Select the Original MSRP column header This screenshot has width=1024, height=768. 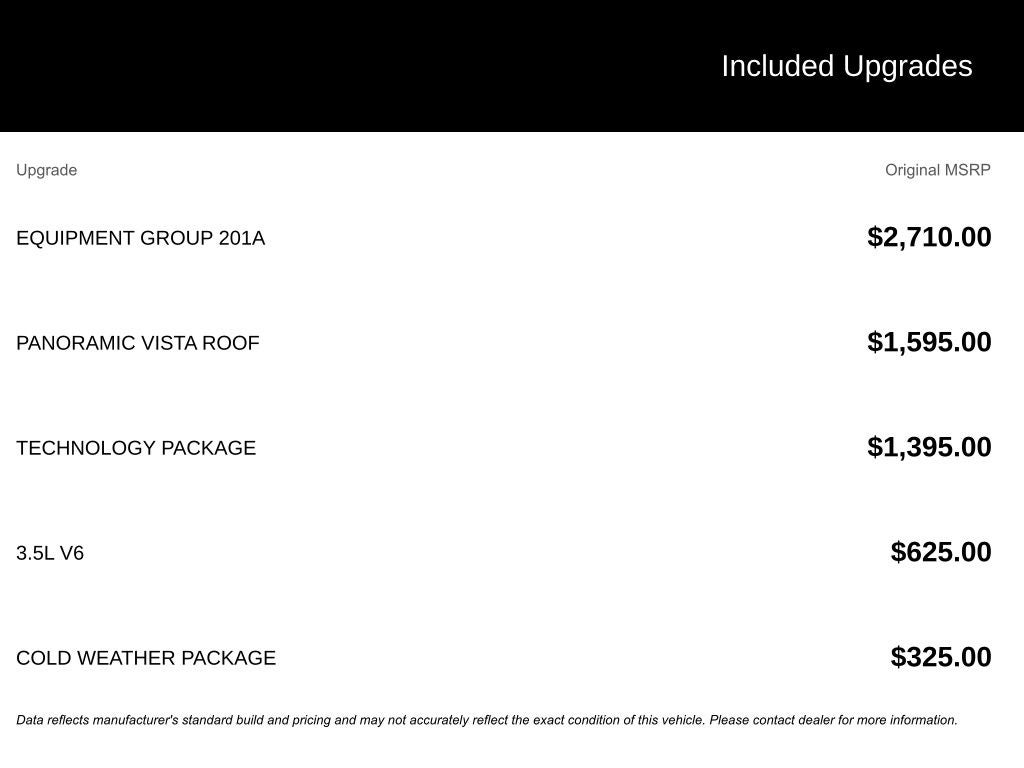click(x=938, y=170)
